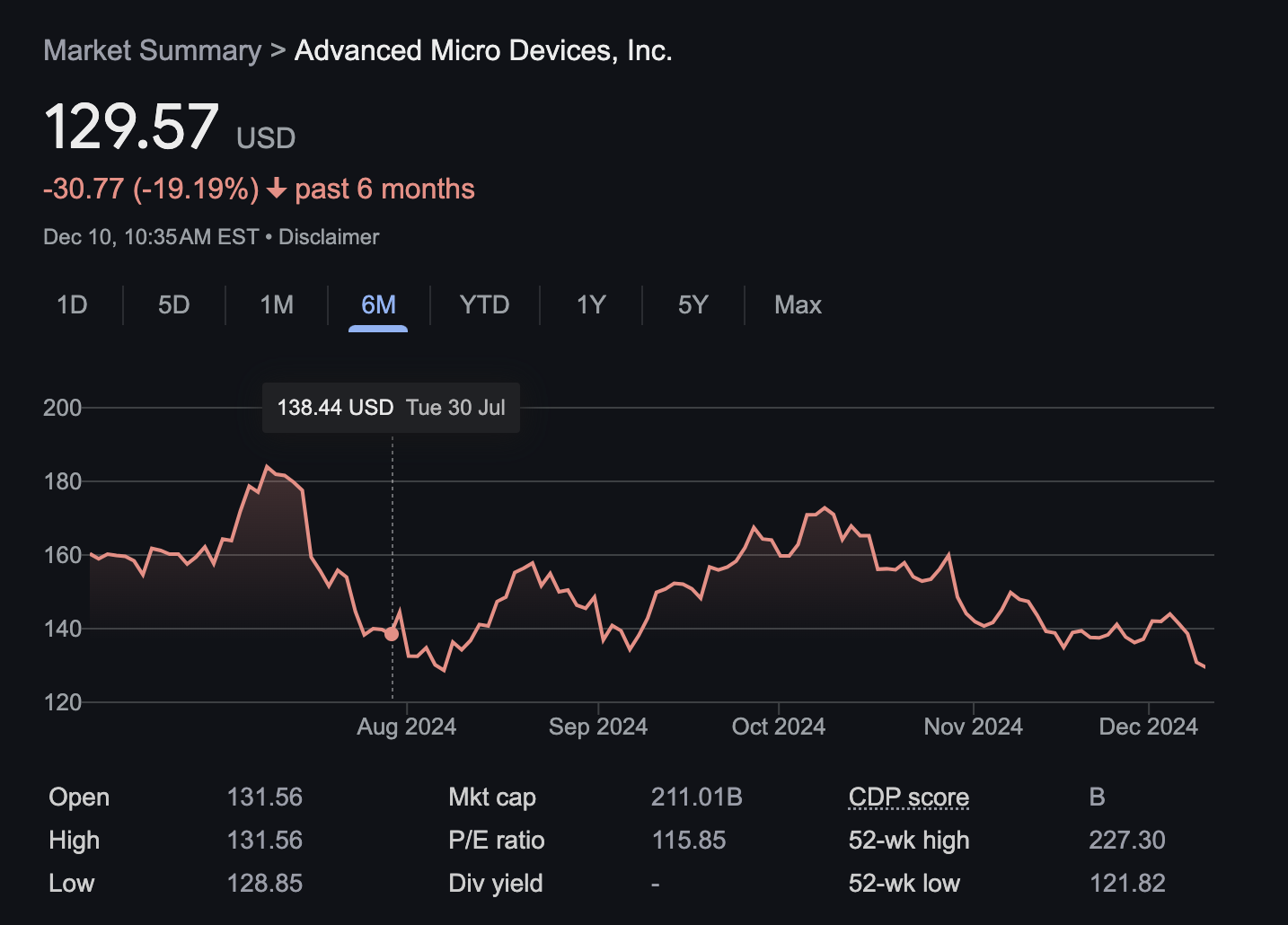1288x925 pixels.
Task: Click the Sep 2024 axis label
Action: coord(597,727)
